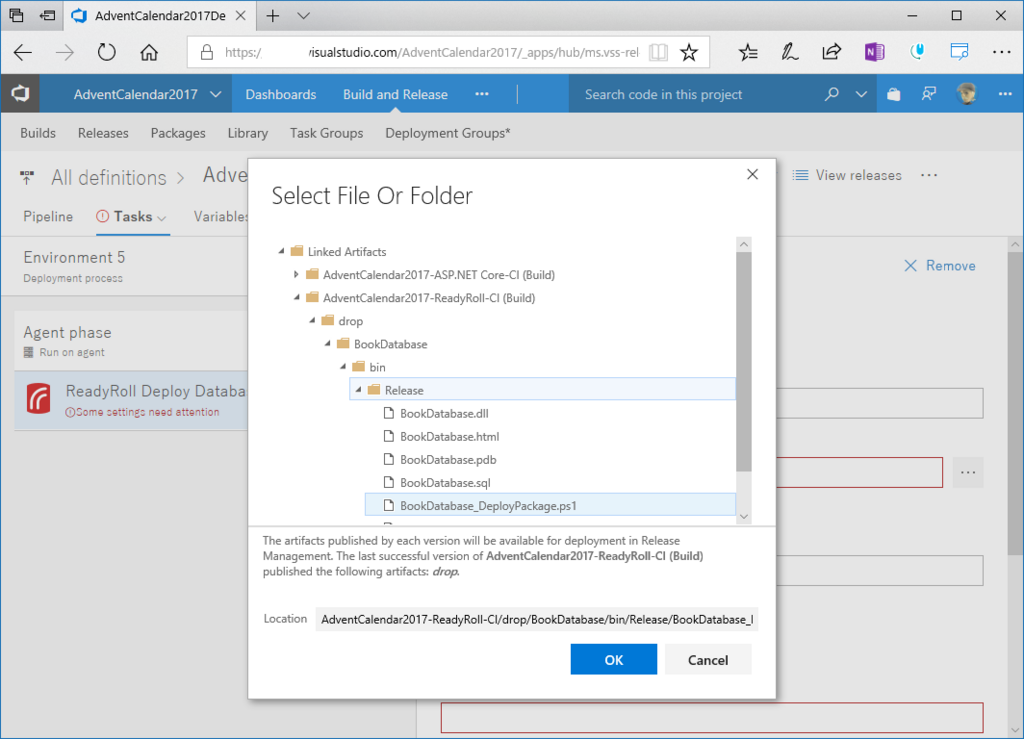The image size is (1024, 739).
Task: Open the AdventCalendar2017 project dropdown
Action: click(216, 95)
